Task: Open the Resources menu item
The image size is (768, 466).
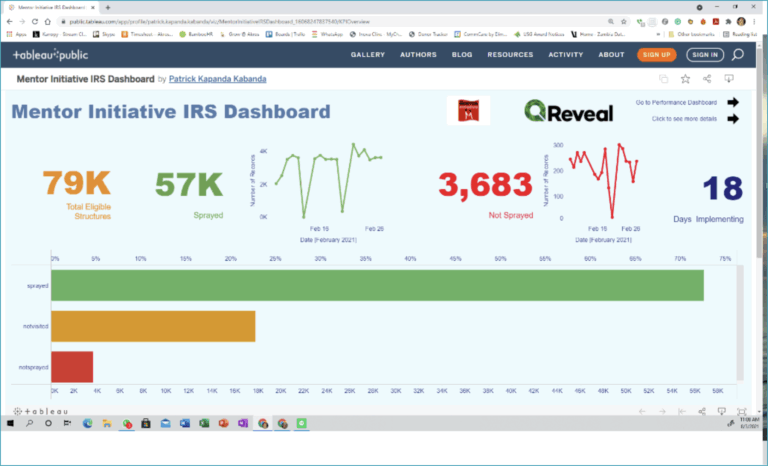Action: click(x=509, y=55)
